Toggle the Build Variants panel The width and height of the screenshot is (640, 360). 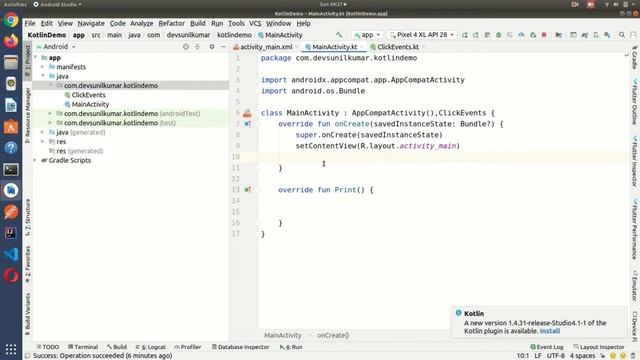28,314
